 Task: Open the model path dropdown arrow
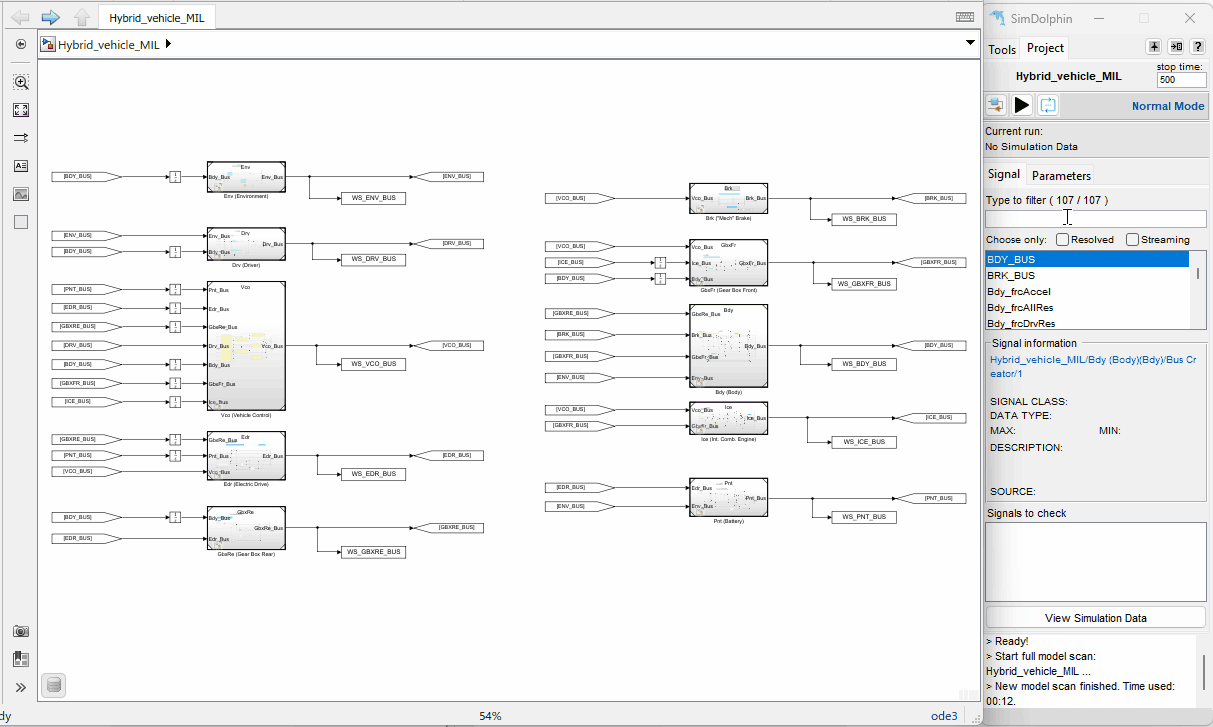[970, 43]
